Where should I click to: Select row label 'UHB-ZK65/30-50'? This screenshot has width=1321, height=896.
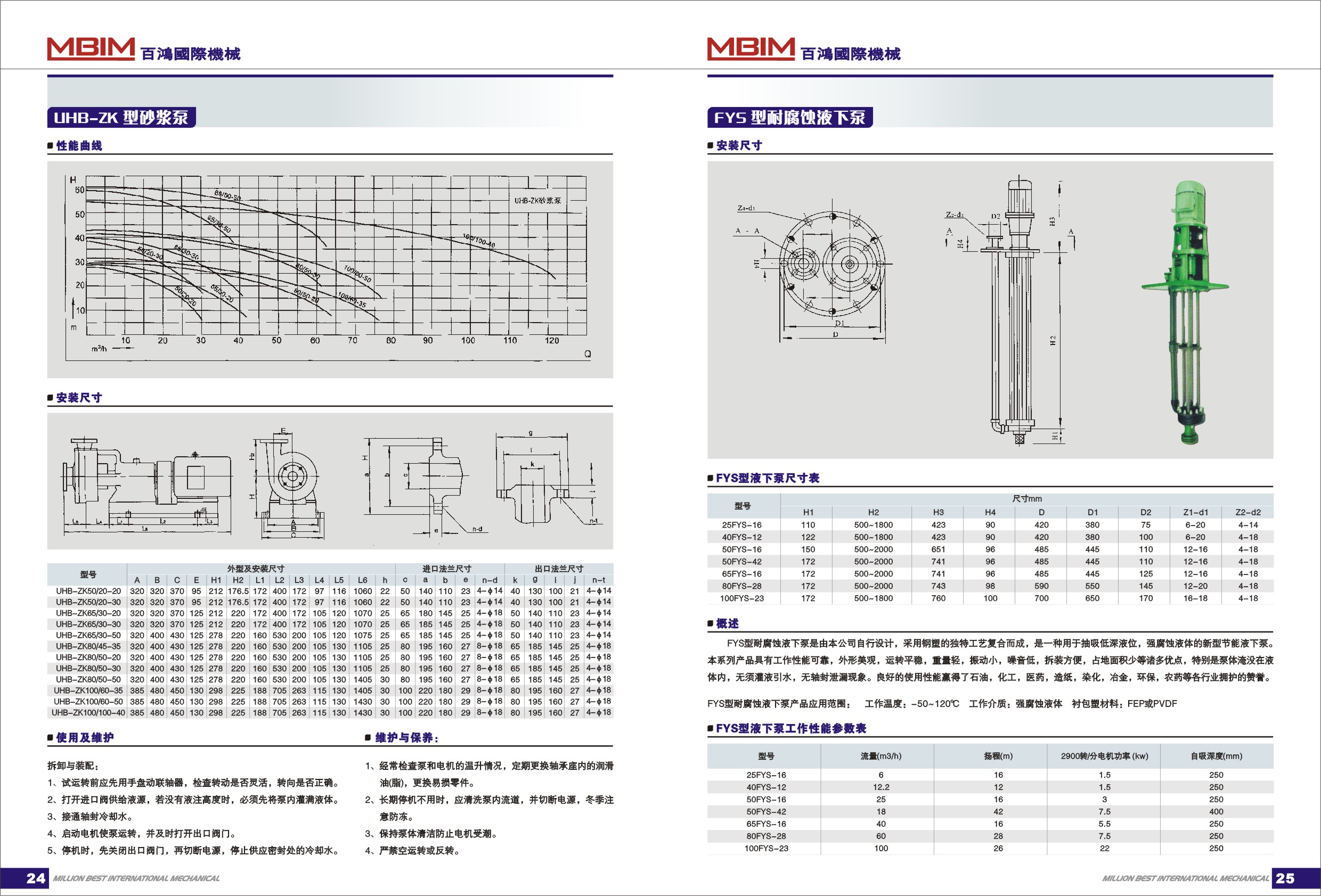coord(88,635)
